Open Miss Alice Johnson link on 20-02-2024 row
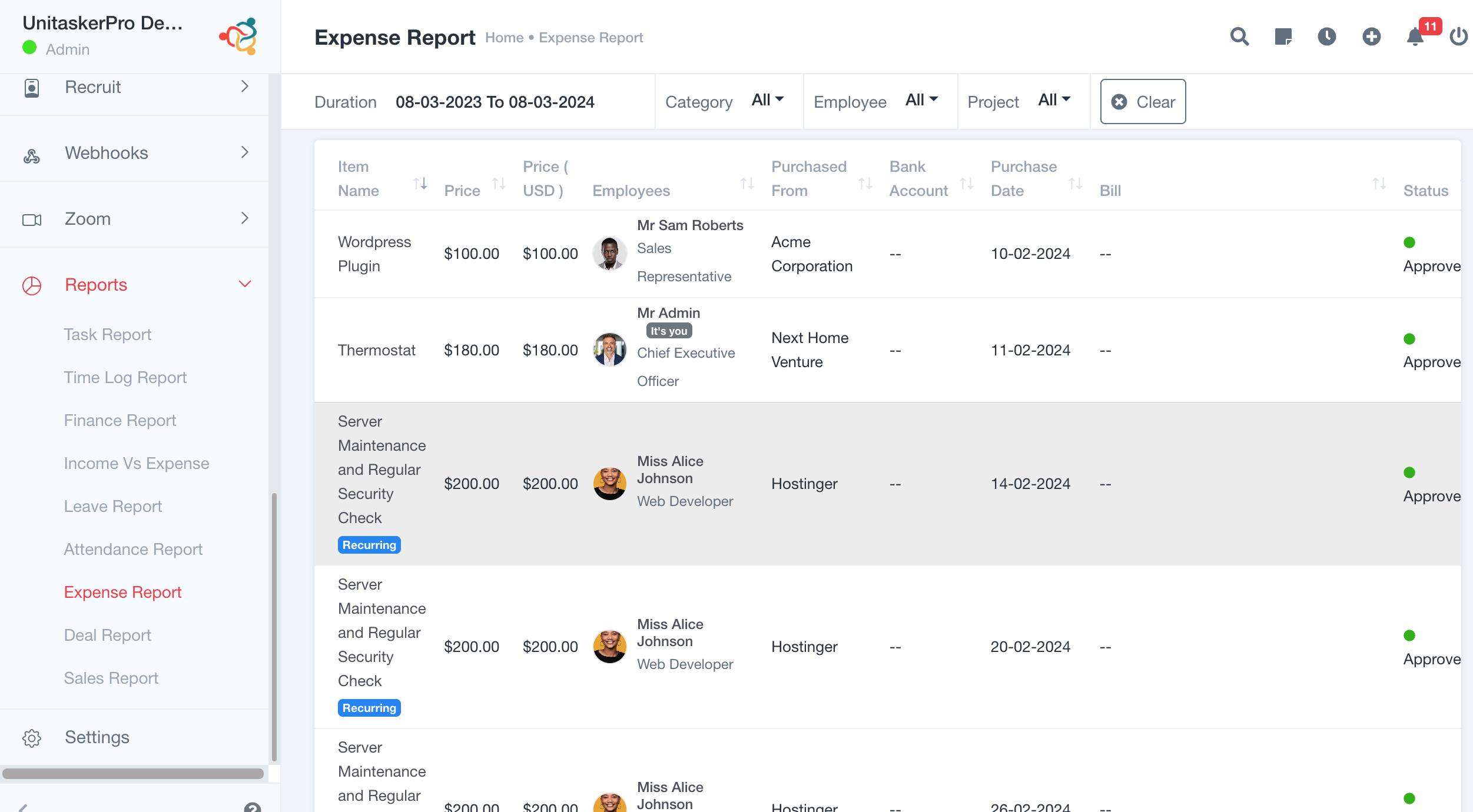The image size is (1473, 812). pyautogui.click(x=670, y=633)
